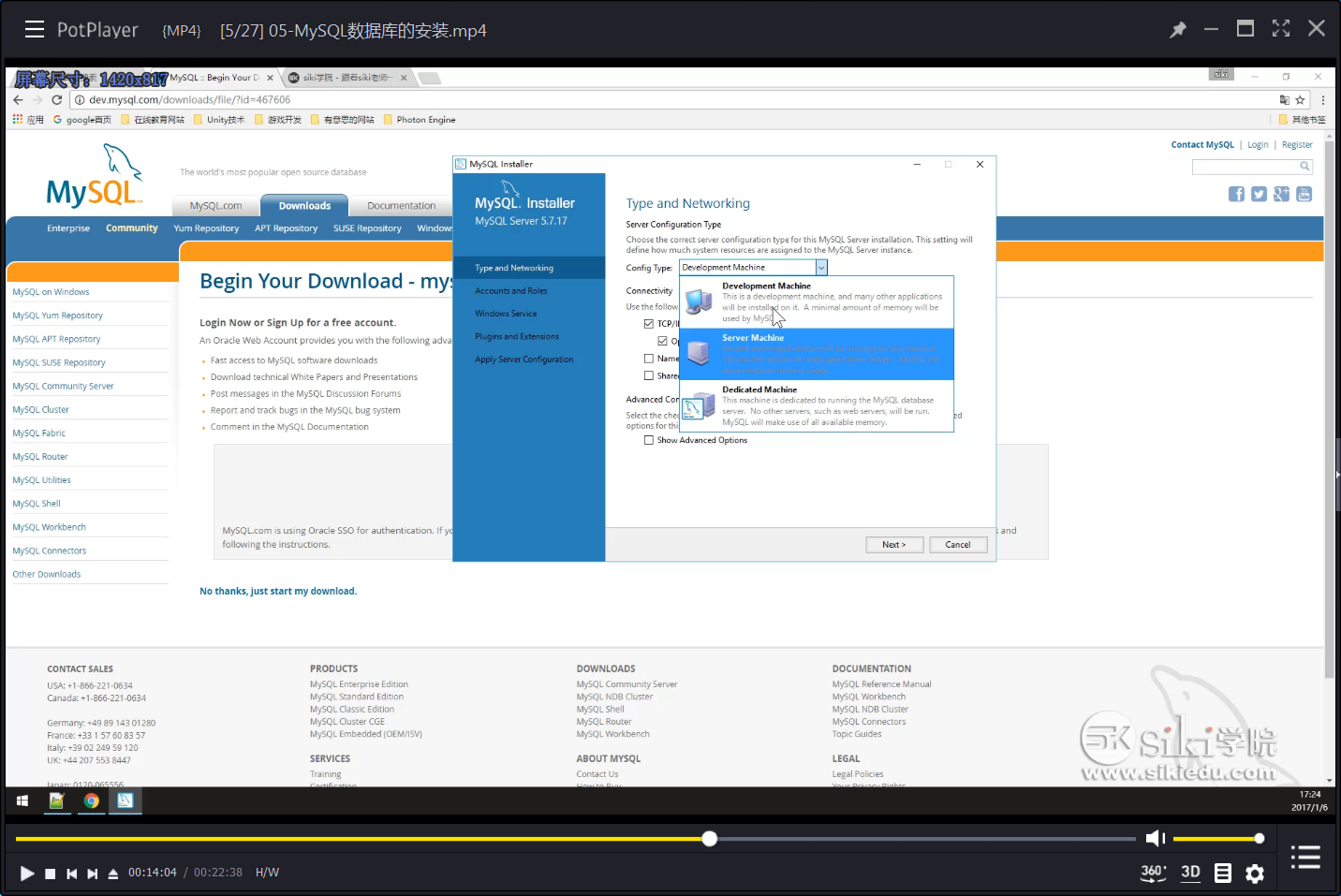Open the PotPlayer hamburger menu
This screenshot has width=1341, height=896.
[35, 30]
